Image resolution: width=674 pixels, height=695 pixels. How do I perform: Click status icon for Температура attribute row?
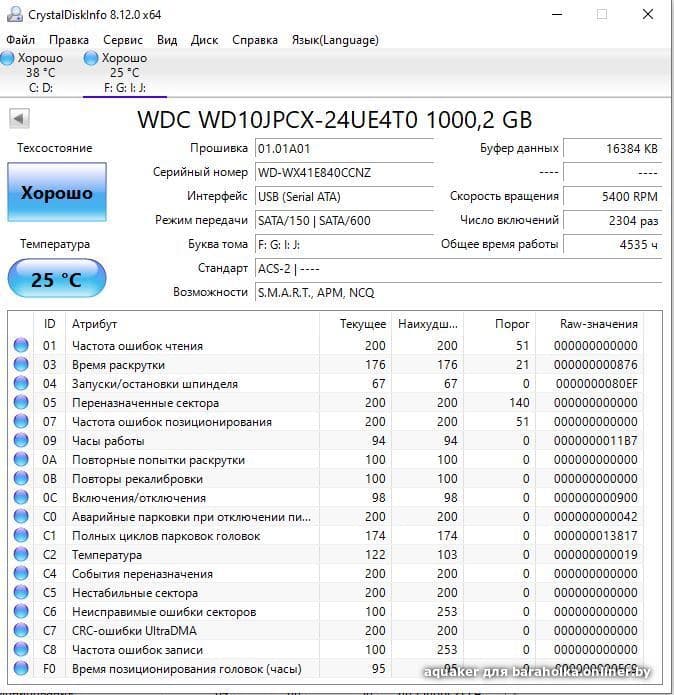21,554
